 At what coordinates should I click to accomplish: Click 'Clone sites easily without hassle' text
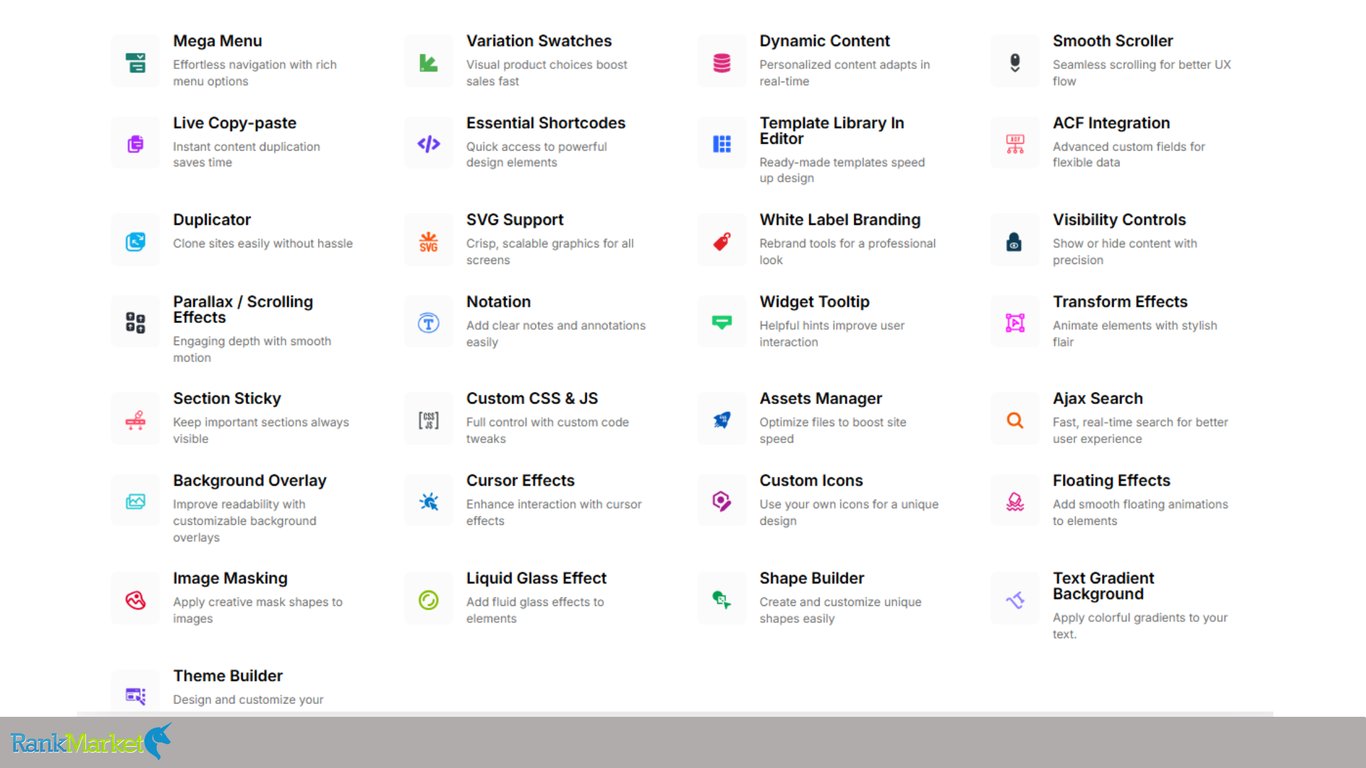coord(263,243)
